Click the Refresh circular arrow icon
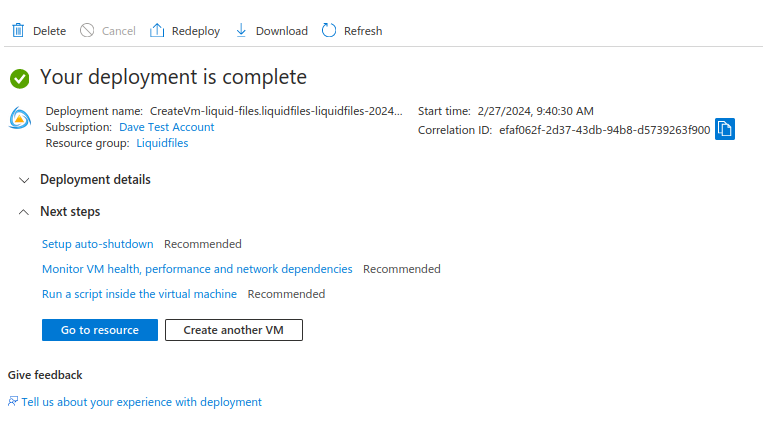 [x=329, y=30]
